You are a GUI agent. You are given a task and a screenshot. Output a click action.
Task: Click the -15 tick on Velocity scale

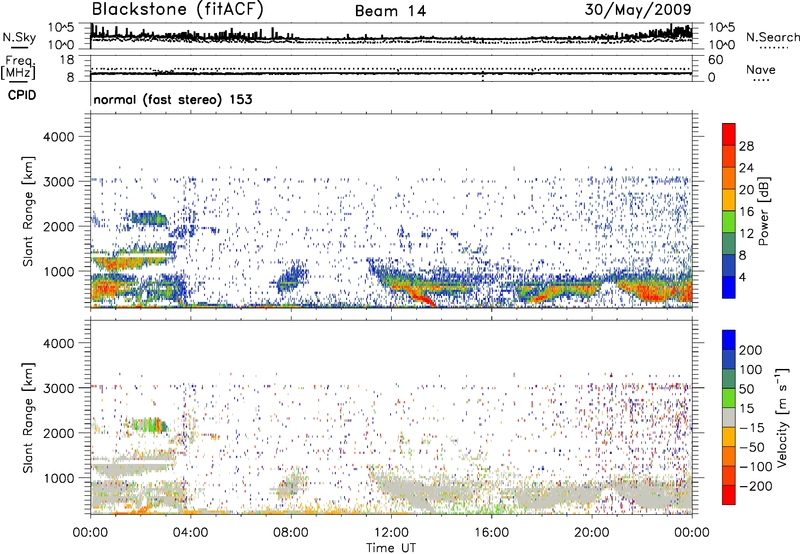click(x=752, y=427)
